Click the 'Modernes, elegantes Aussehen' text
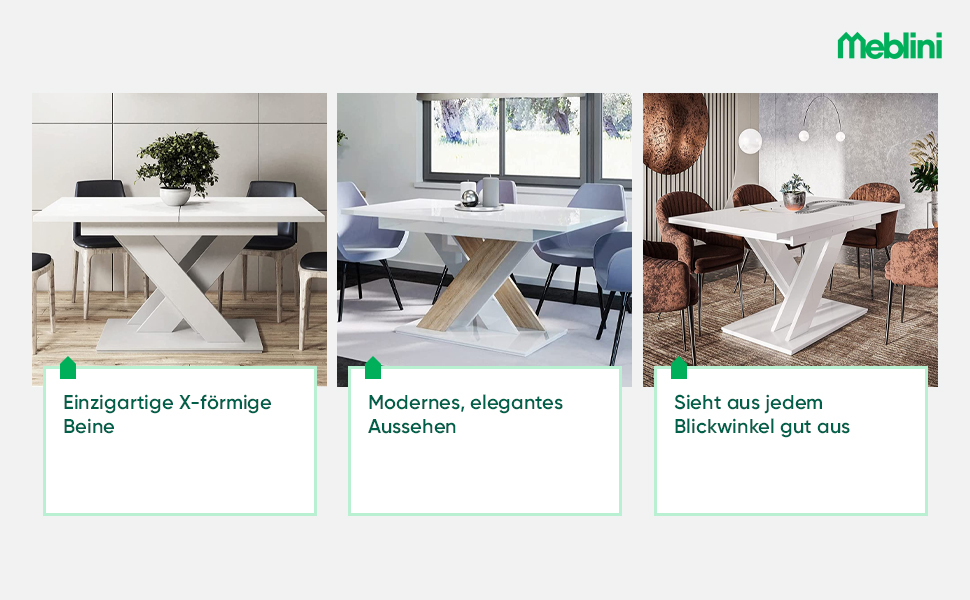The image size is (970, 600). [465, 414]
